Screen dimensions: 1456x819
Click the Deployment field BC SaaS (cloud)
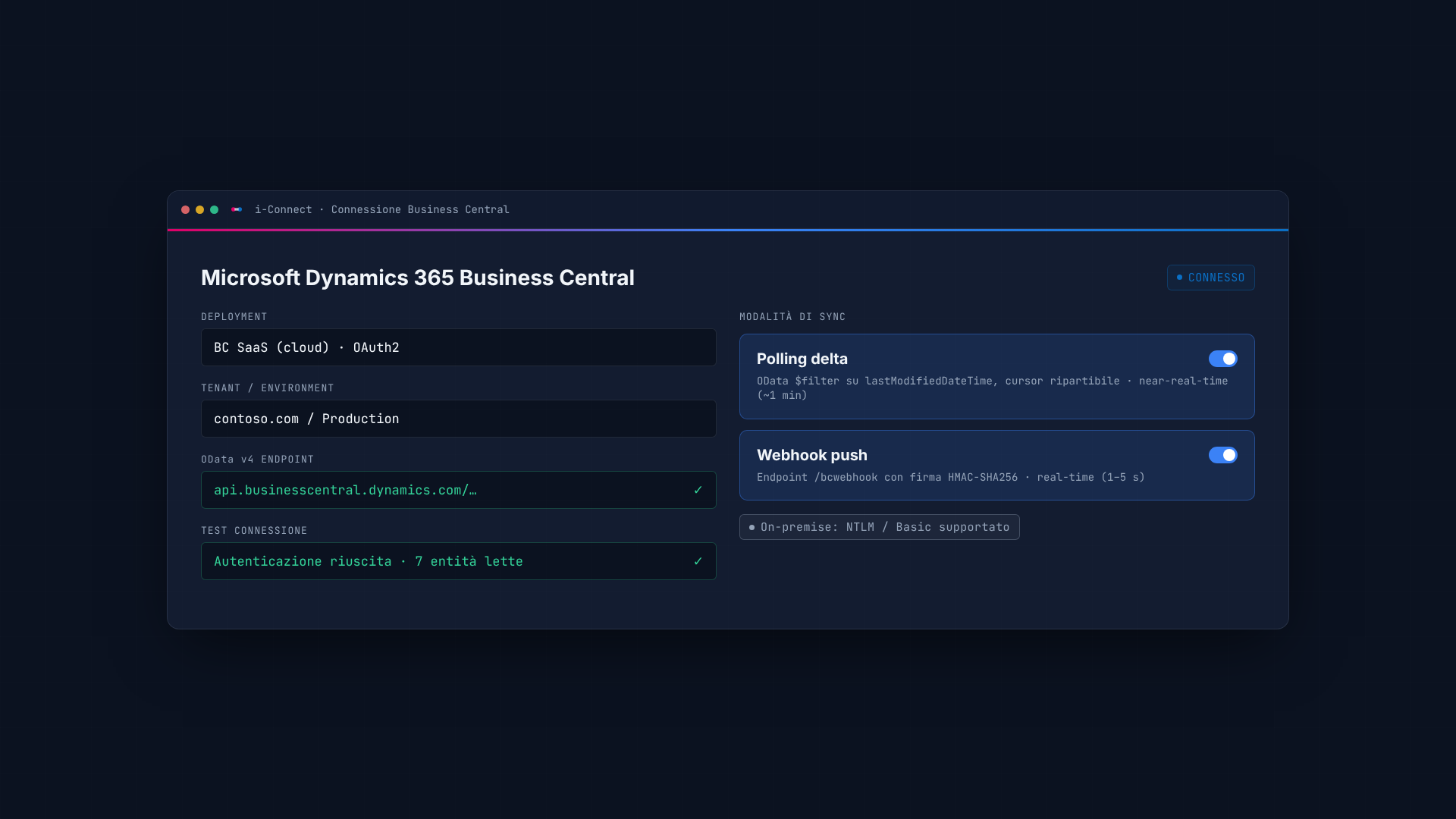pos(458,347)
